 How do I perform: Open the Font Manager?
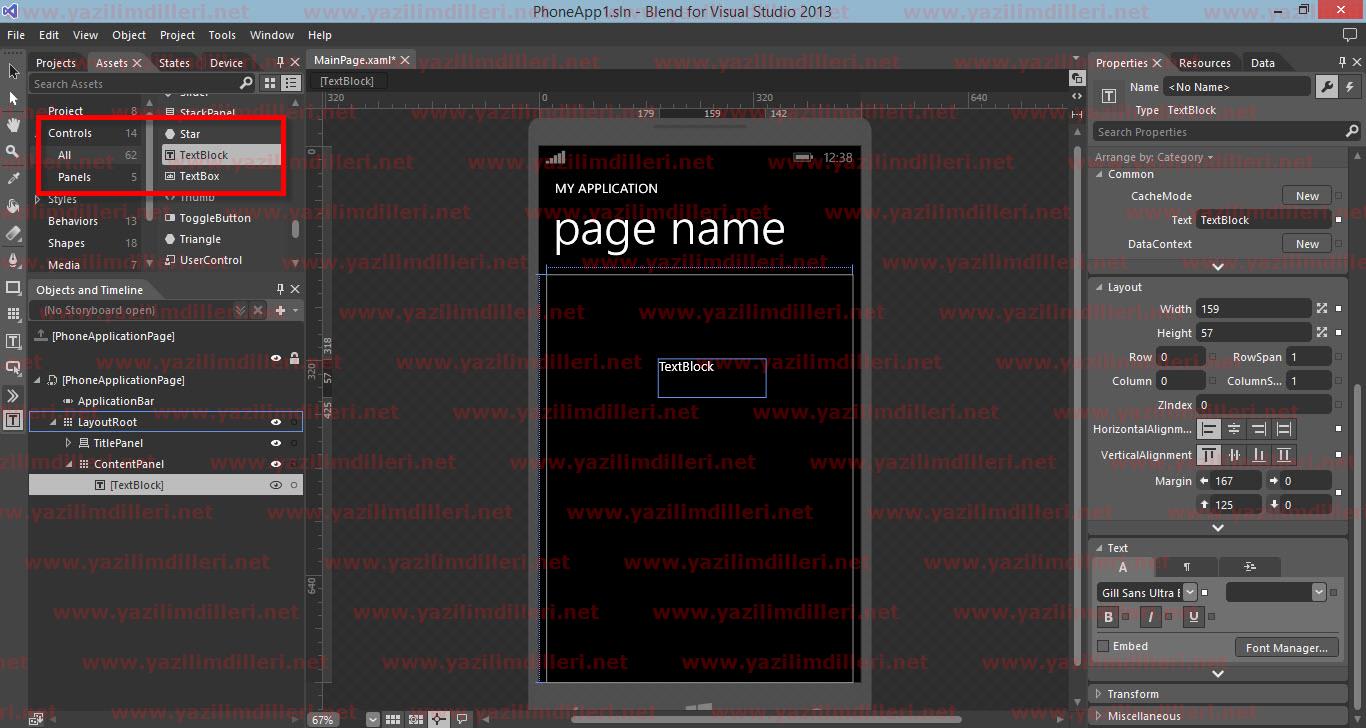(x=1286, y=648)
